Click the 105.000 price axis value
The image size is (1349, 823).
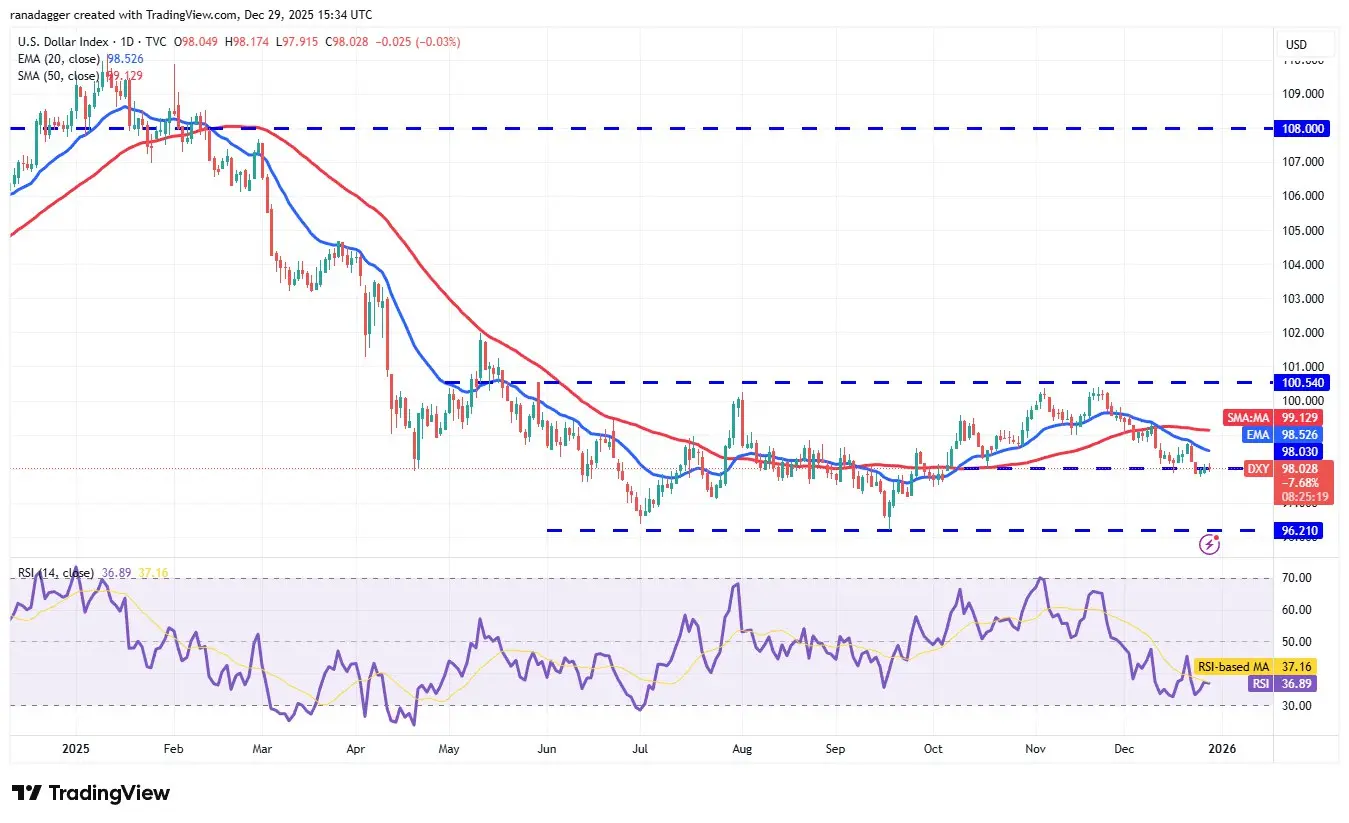[1304, 230]
